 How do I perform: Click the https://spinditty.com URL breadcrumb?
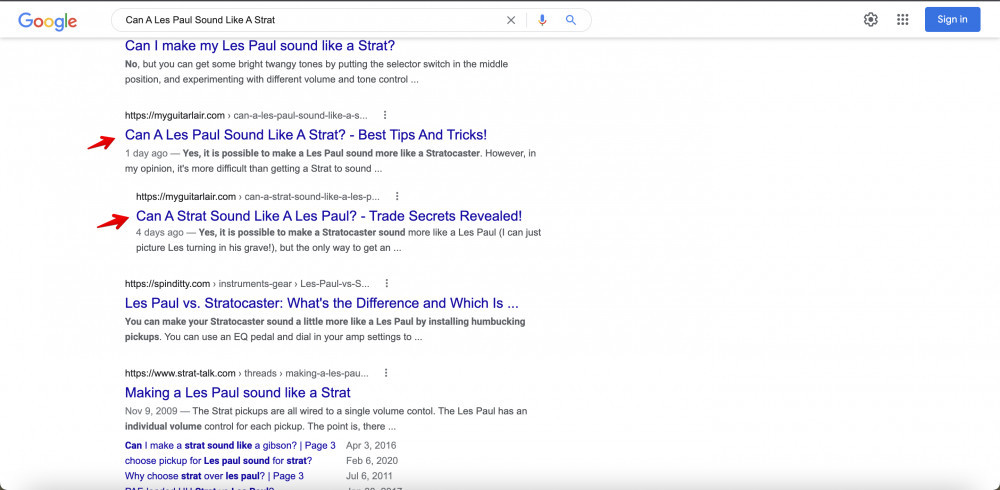(x=247, y=283)
